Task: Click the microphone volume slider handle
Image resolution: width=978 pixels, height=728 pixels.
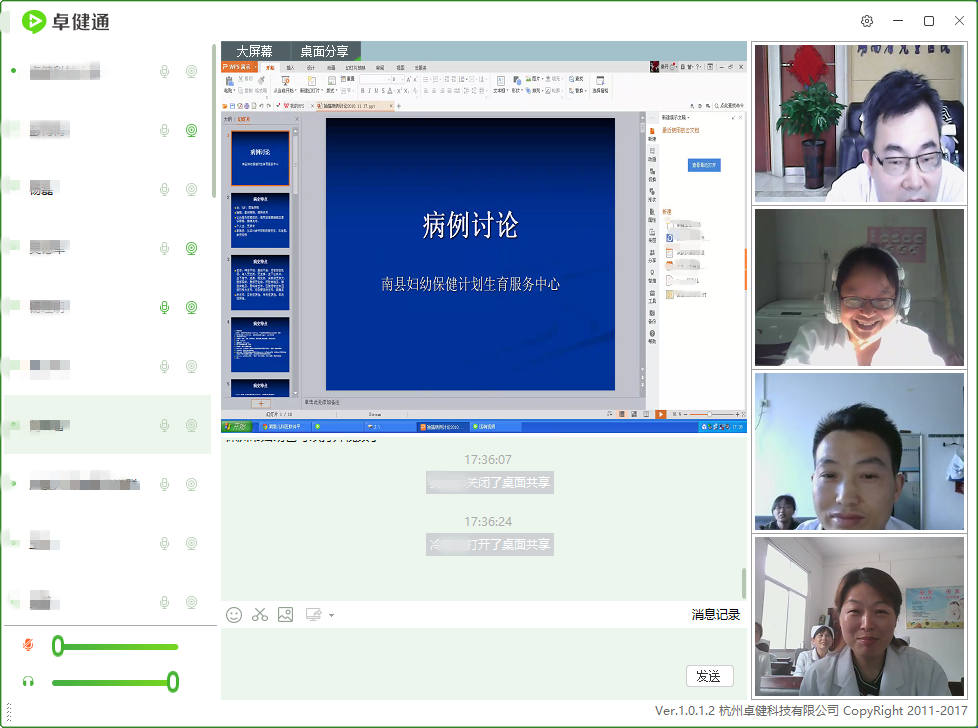Action: pyautogui.click(x=58, y=646)
